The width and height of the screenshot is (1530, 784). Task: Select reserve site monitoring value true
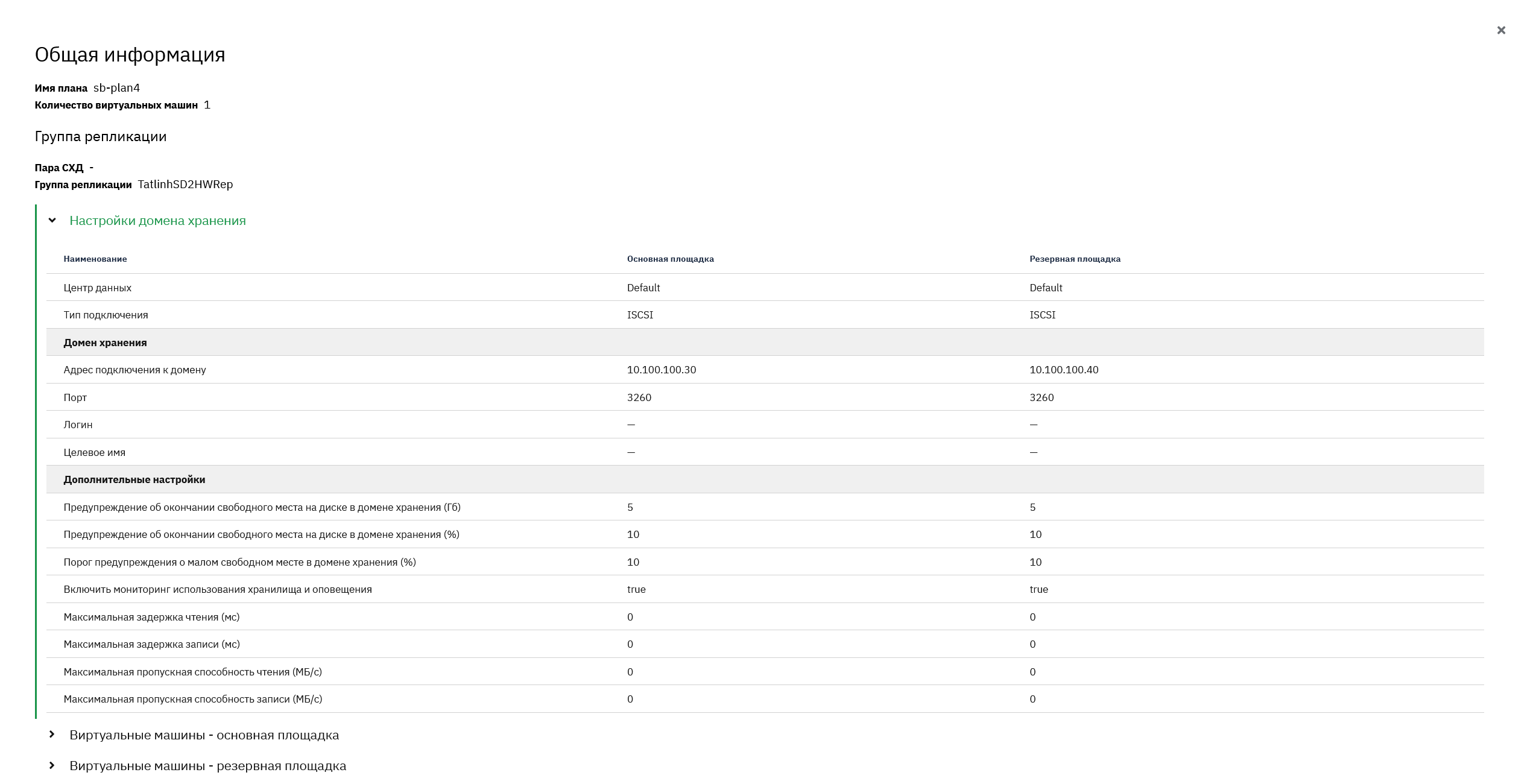(1038, 589)
